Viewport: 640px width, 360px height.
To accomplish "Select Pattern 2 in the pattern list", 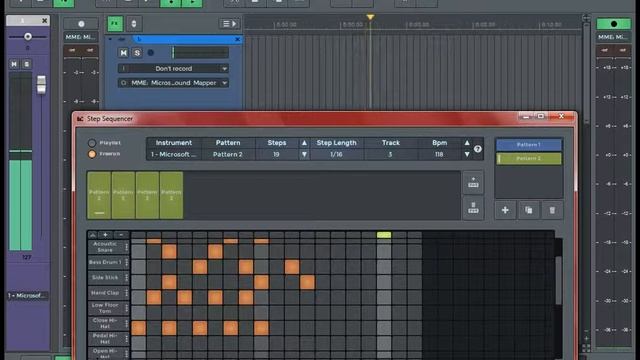I will [x=529, y=158].
